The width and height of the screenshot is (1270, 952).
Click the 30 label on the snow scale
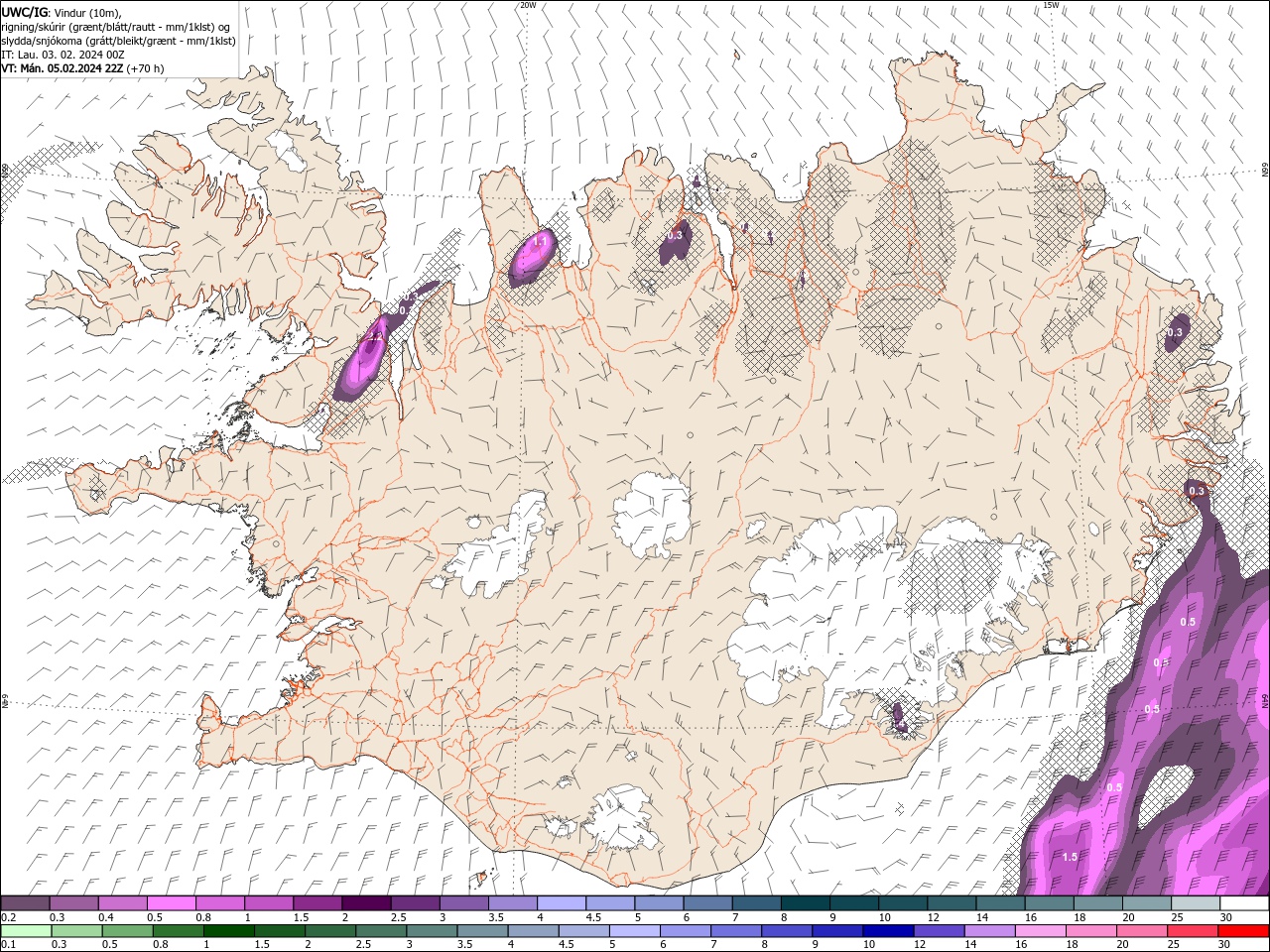1224,917
